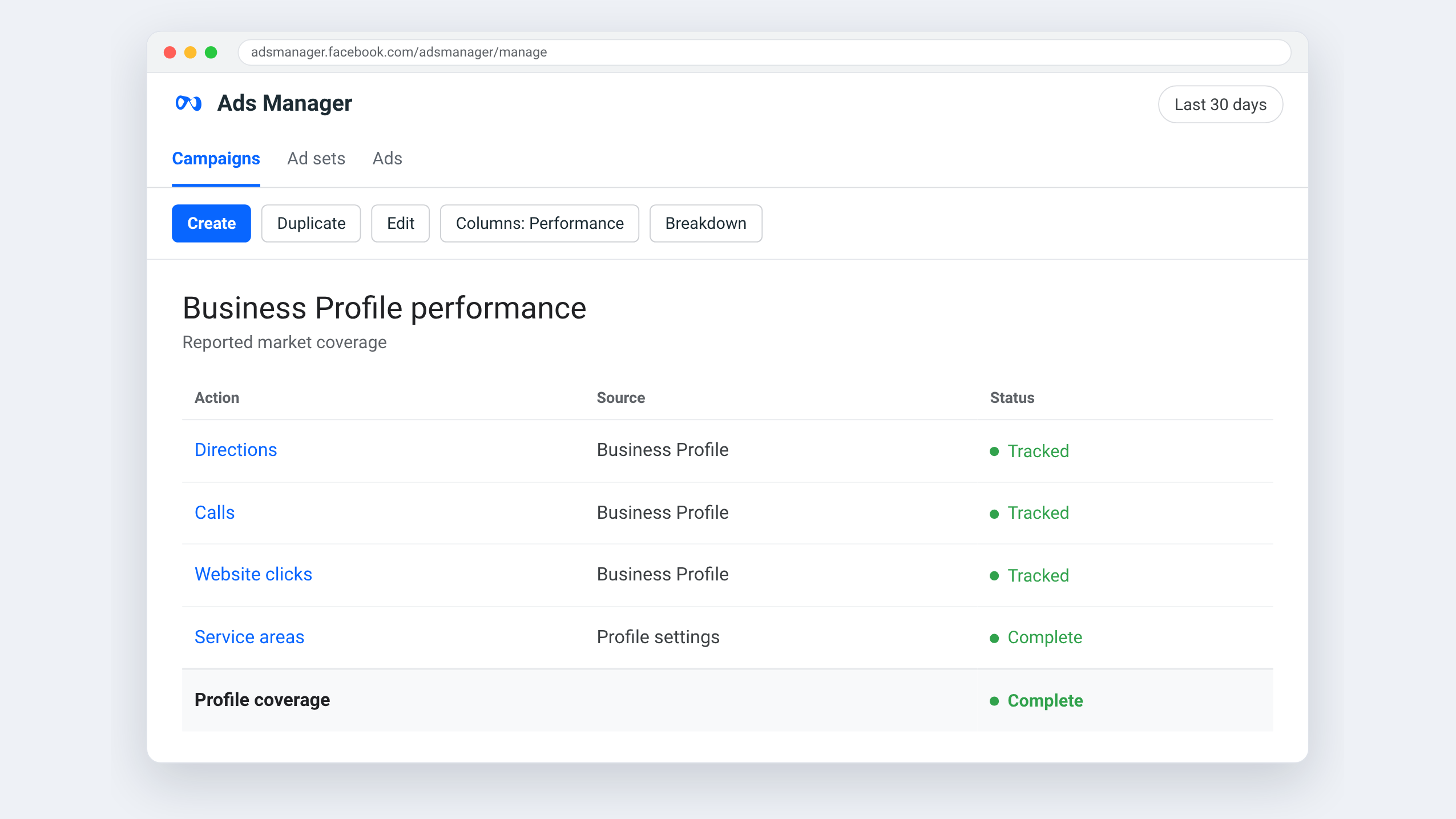Click Business Profile source in Website clicks row
The height and width of the screenshot is (819, 1456).
pyautogui.click(x=663, y=574)
